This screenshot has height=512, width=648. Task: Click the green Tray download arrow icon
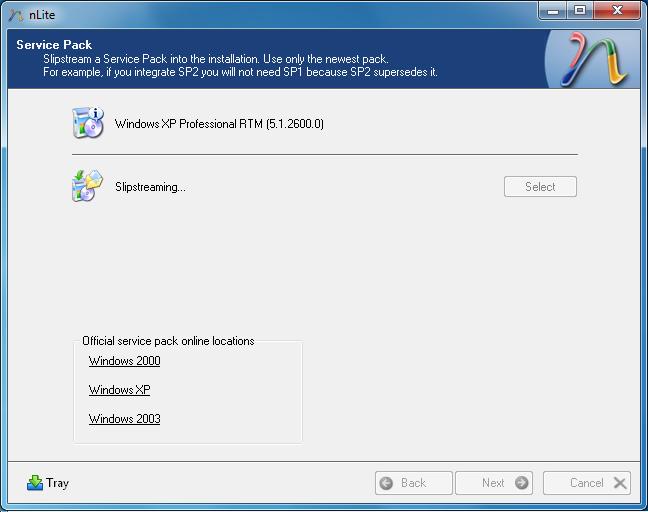pos(35,483)
